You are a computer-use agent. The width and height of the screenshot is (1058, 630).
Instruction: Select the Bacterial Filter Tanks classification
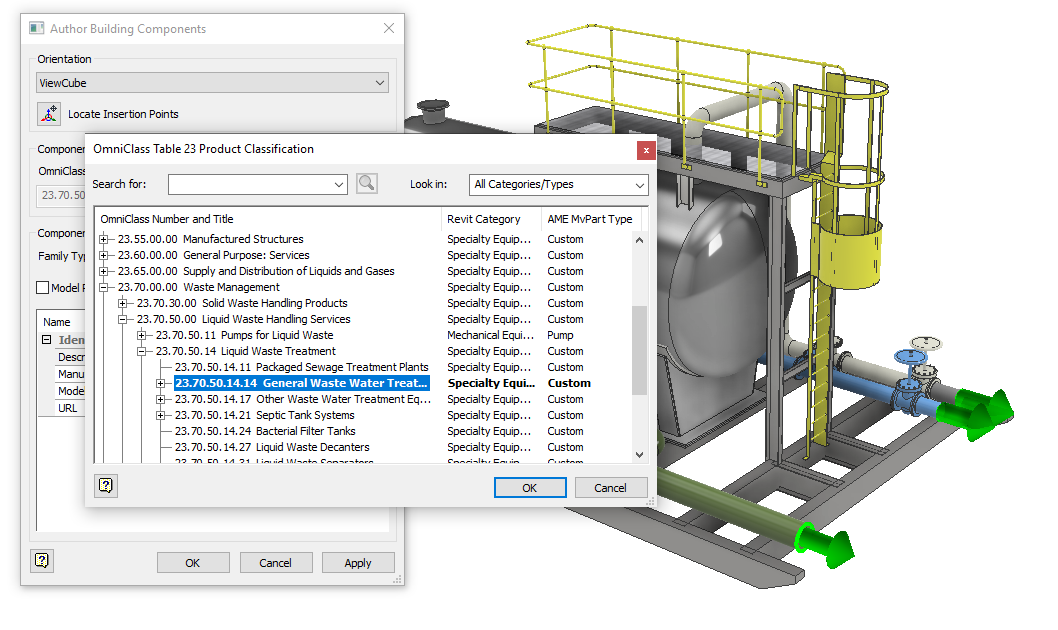coord(265,431)
